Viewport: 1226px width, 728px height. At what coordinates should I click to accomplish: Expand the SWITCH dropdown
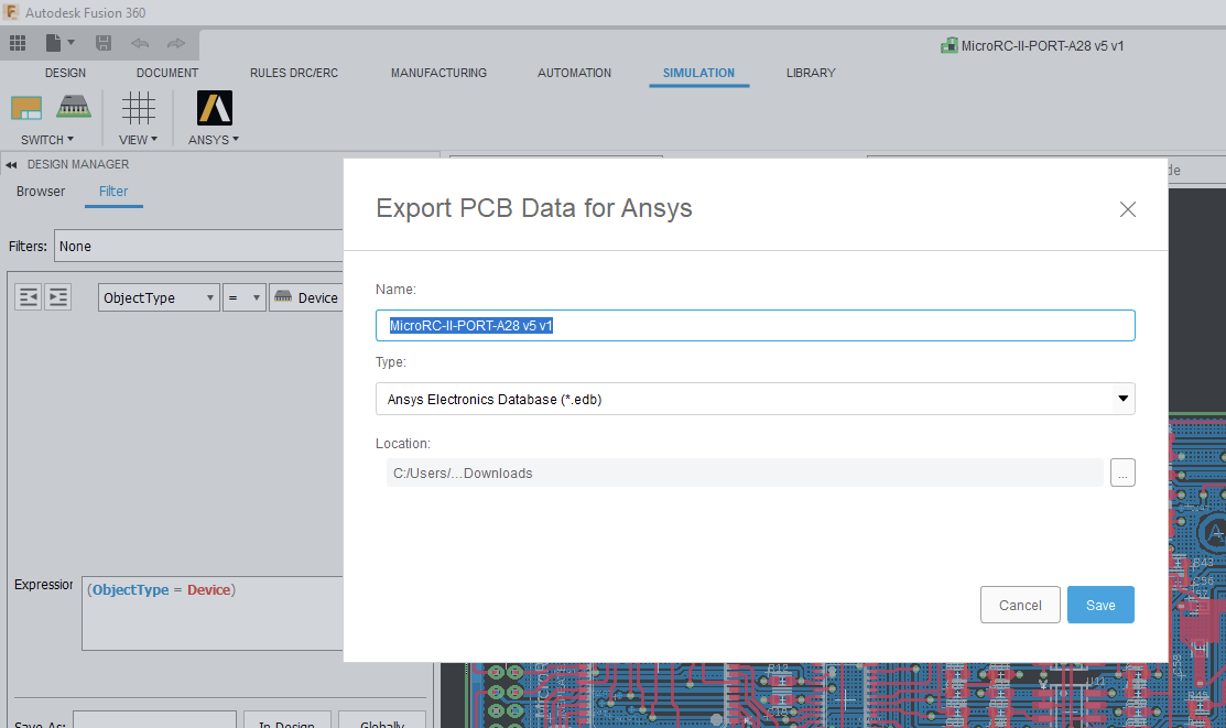[x=47, y=140]
